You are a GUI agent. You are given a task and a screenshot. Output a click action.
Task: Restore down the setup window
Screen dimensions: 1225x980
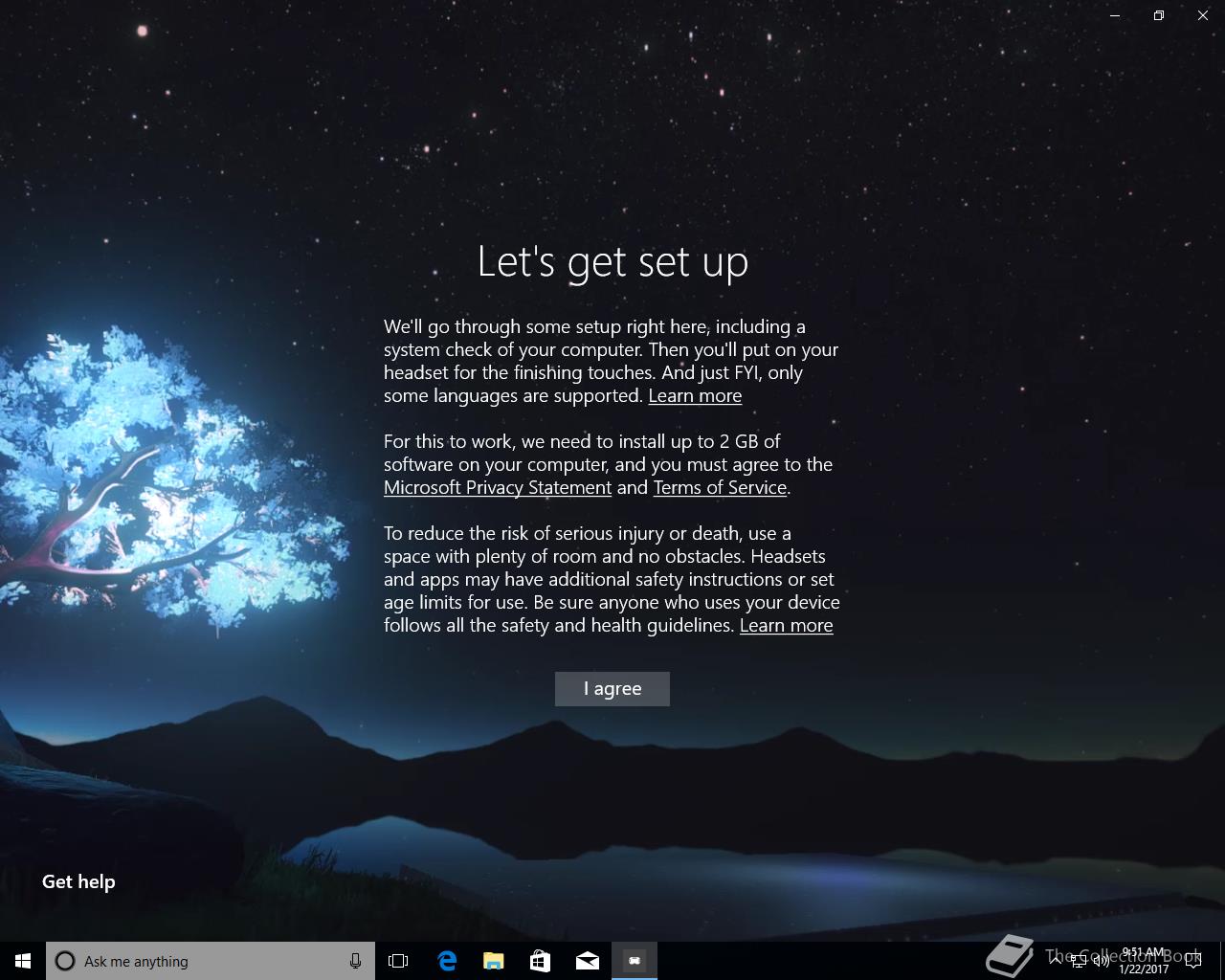[1159, 15]
